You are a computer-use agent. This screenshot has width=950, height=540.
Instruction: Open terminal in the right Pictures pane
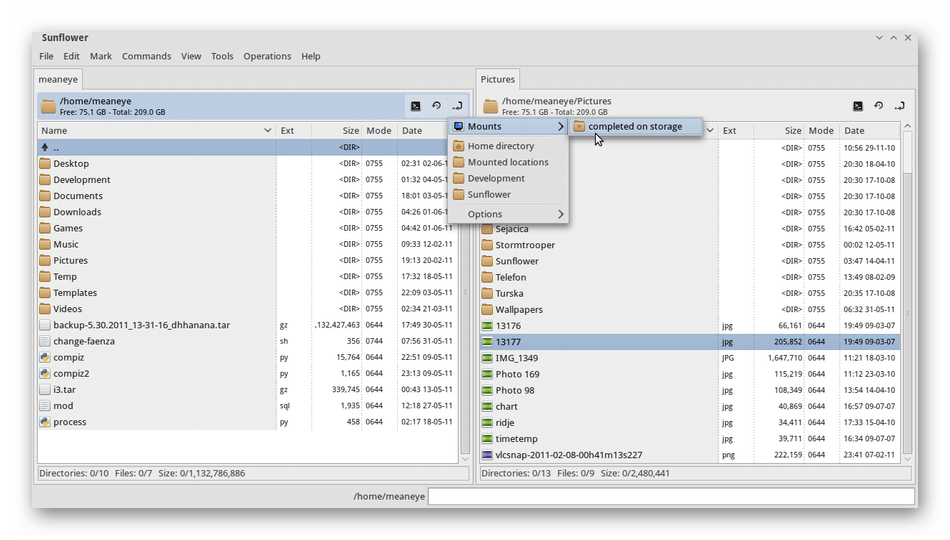click(858, 106)
